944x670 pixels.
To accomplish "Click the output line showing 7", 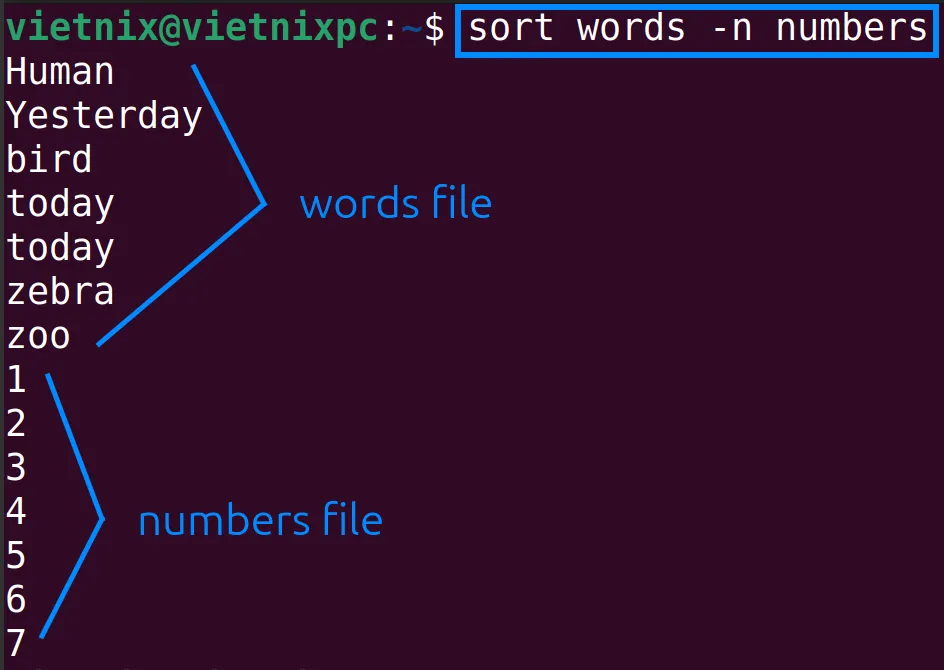I will pyautogui.click(x=16, y=642).
